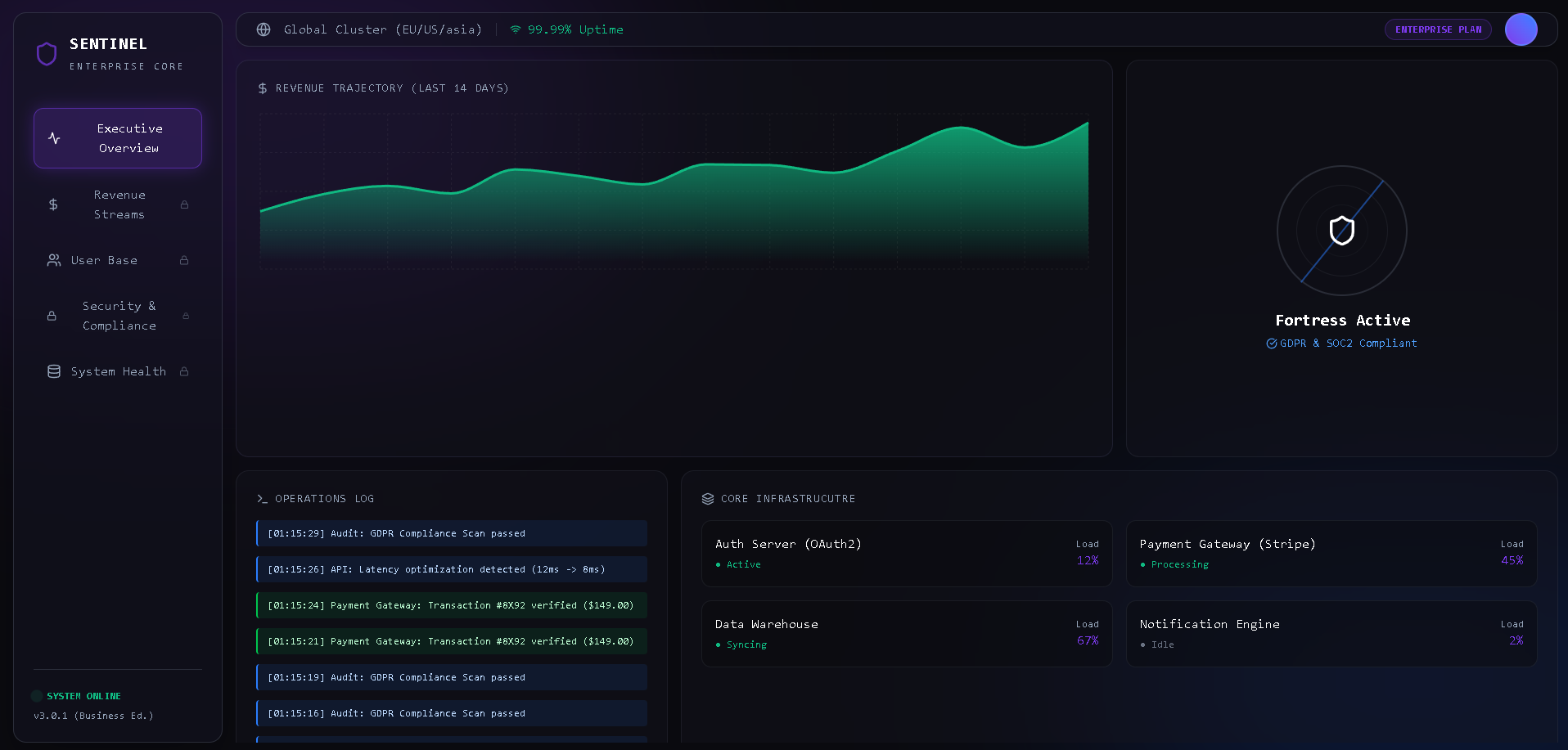The width and height of the screenshot is (1568, 750).
Task: Click the Enterprise Plan badge
Action: (x=1438, y=29)
